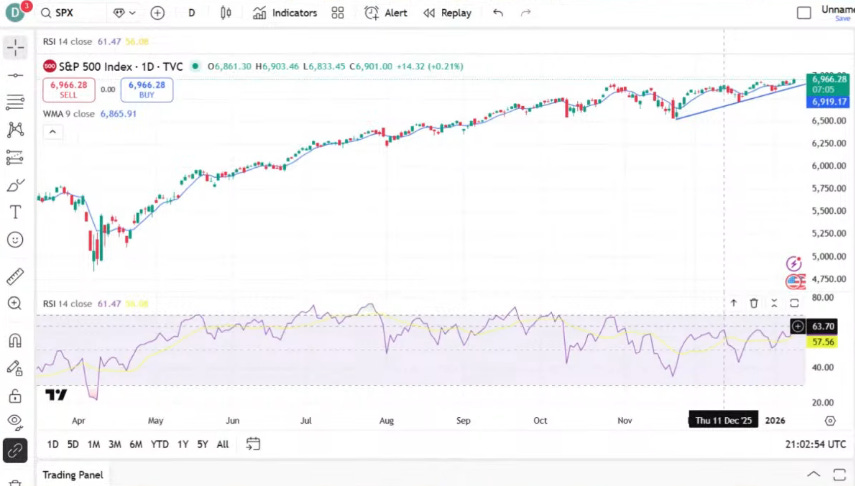Start bar Replay mode
Screen dimensions: 855x486
(x=447, y=13)
